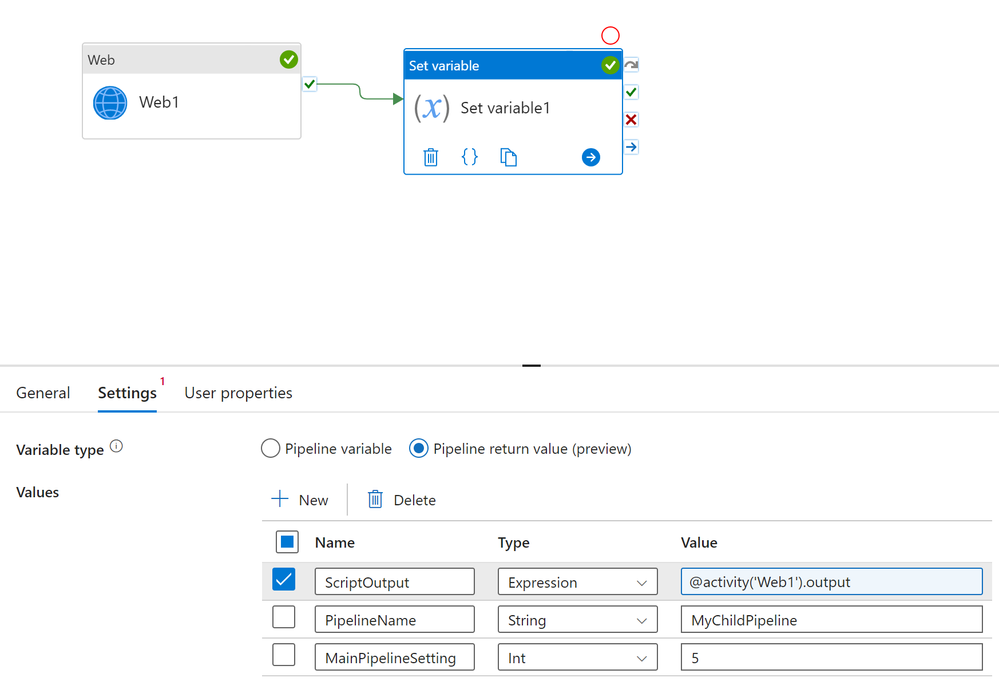Check MainPipelineSetting row checkbox
The height and width of the screenshot is (685, 999).
coord(284,655)
